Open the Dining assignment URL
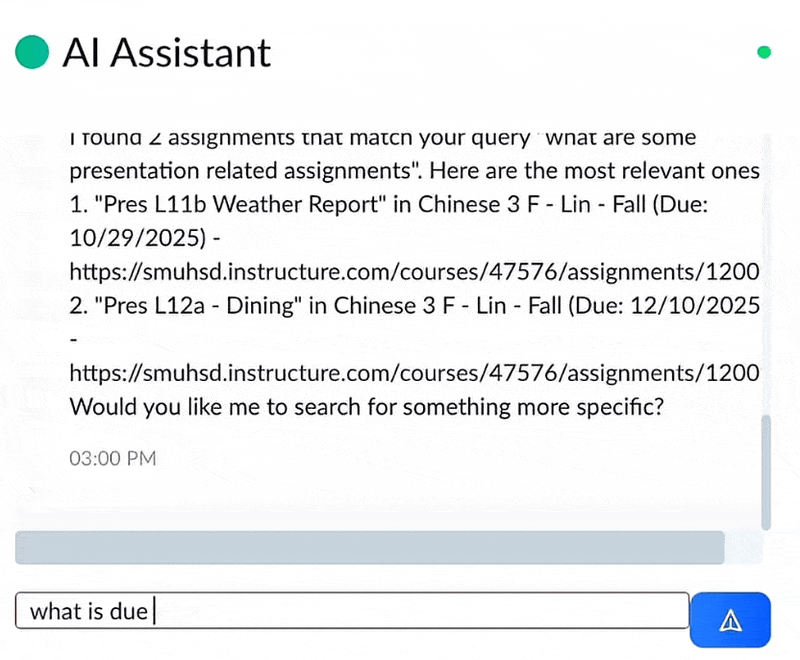The image size is (800, 660). coord(414,373)
